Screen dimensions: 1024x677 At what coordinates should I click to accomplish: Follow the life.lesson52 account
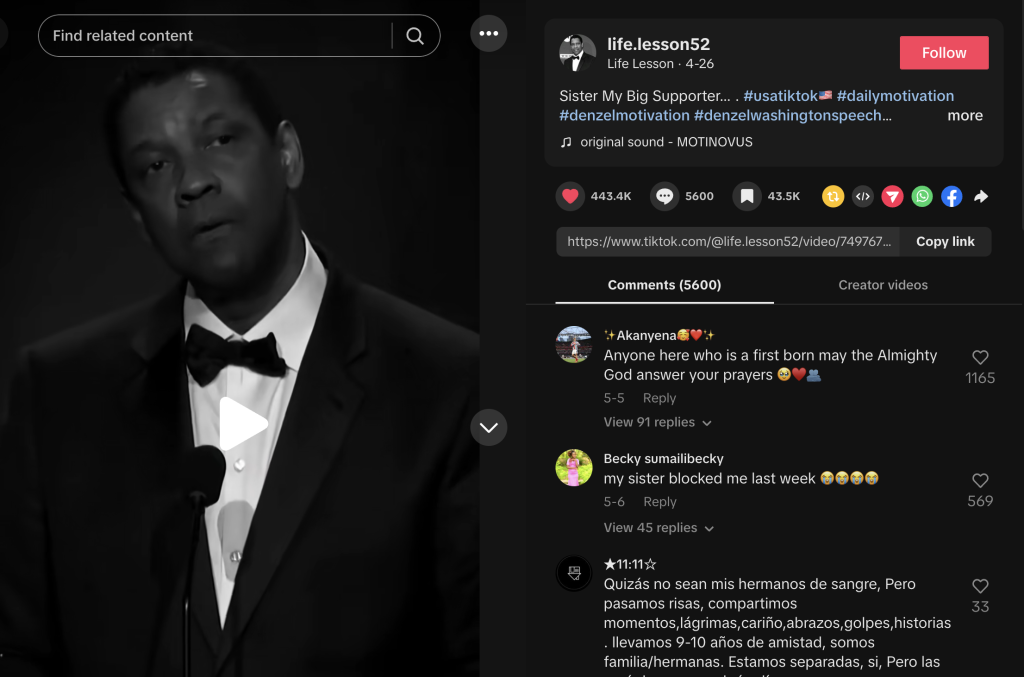[944, 53]
